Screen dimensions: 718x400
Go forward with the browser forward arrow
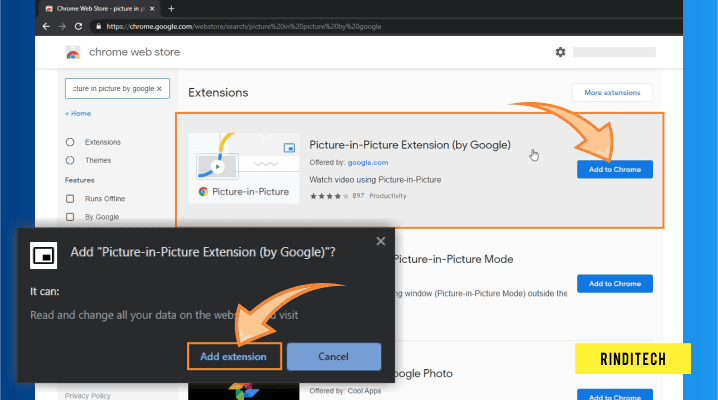coord(62,27)
